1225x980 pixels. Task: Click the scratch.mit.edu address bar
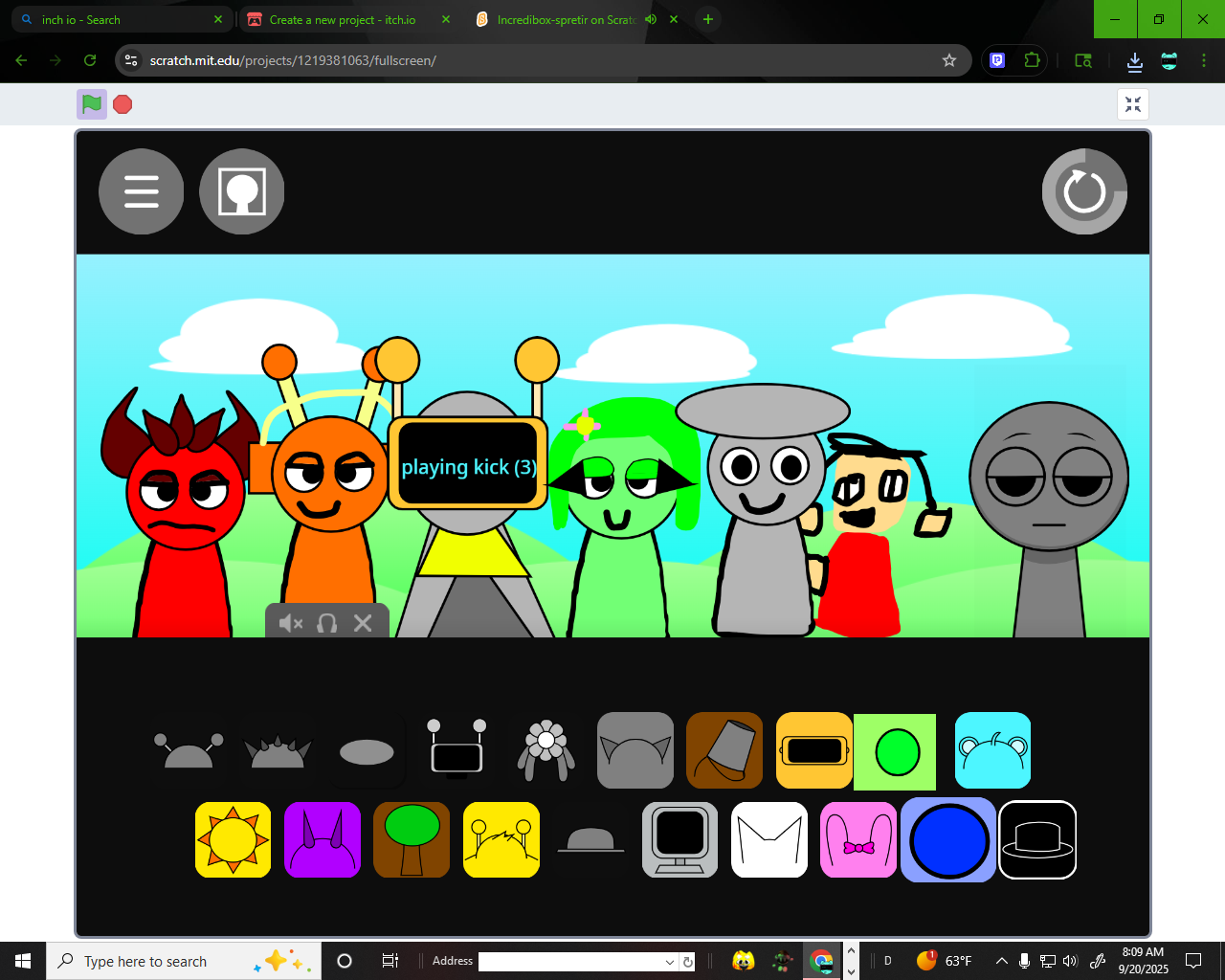(x=544, y=60)
